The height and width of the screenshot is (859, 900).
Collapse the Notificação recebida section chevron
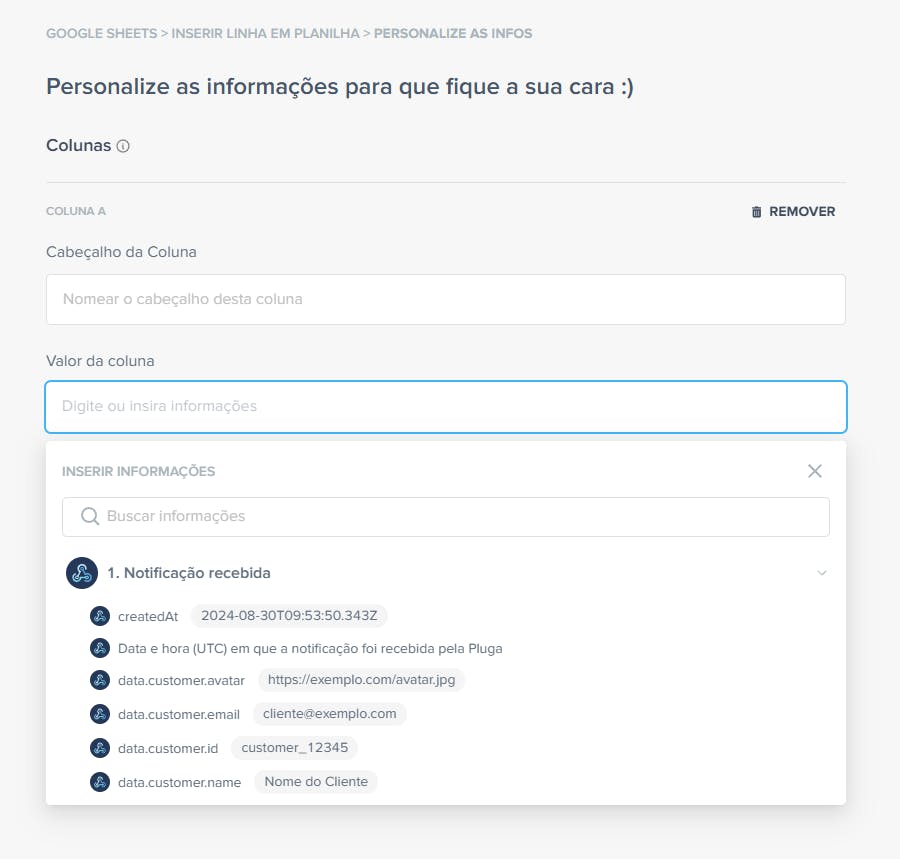click(821, 573)
